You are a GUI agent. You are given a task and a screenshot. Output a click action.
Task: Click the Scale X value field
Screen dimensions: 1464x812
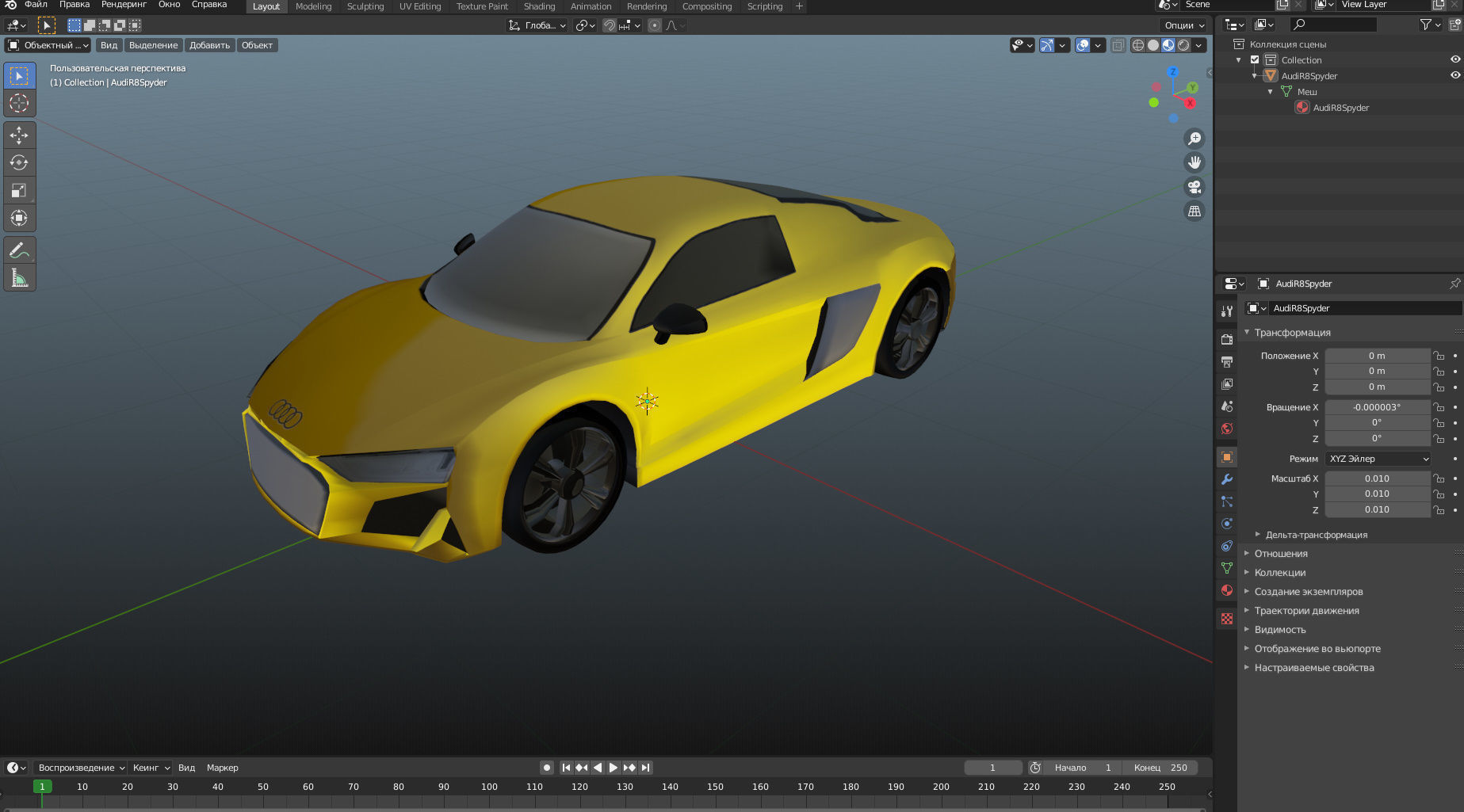click(1377, 478)
